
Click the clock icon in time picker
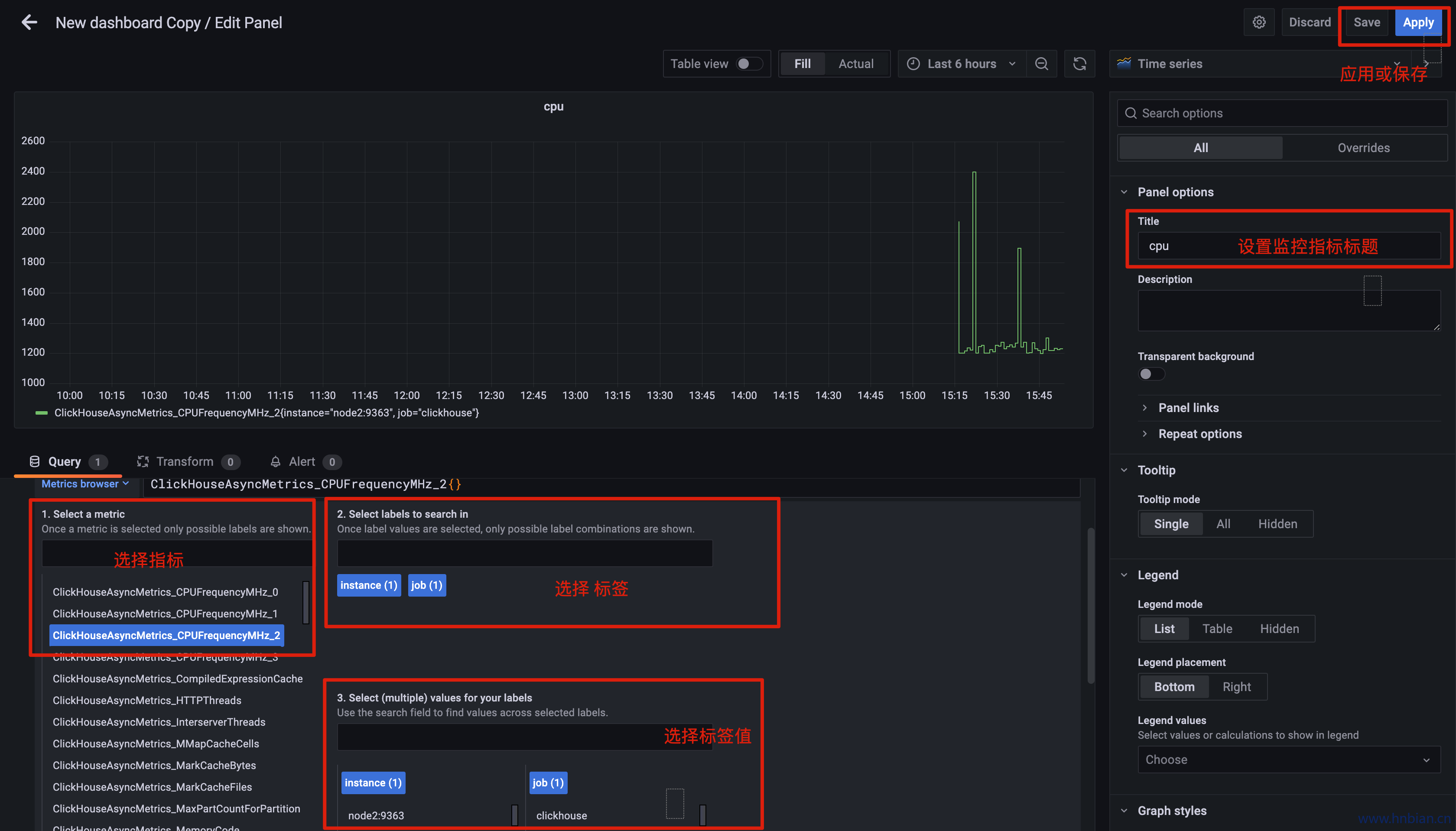[913, 64]
